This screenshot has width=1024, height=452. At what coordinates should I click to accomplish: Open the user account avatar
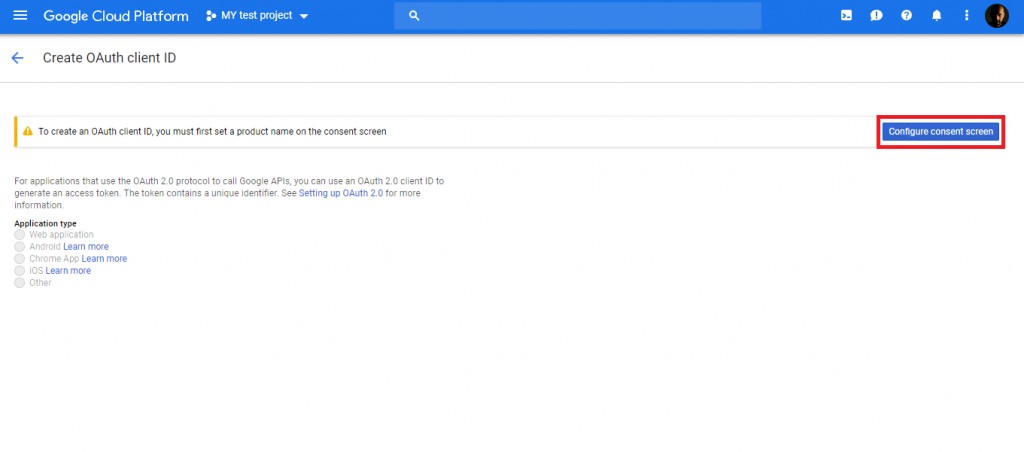pos(997,16)
